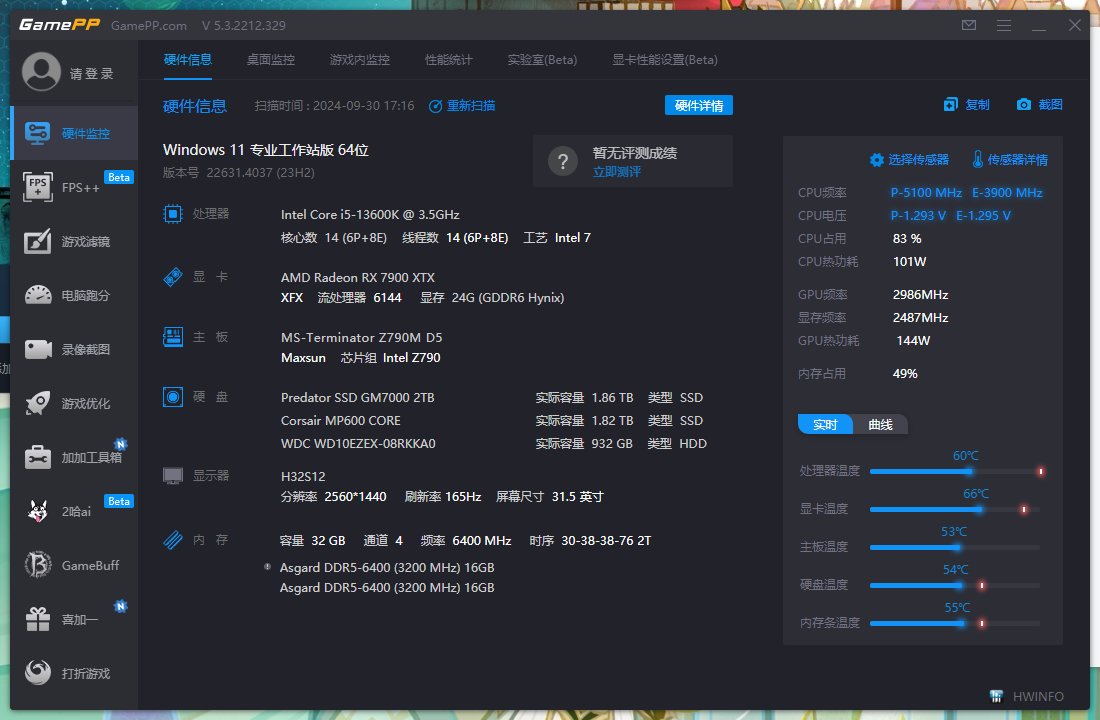Screen dimensions: 1100x720
Task: Click the 重新扫描 rescan refresh icon
Action: 436,106
